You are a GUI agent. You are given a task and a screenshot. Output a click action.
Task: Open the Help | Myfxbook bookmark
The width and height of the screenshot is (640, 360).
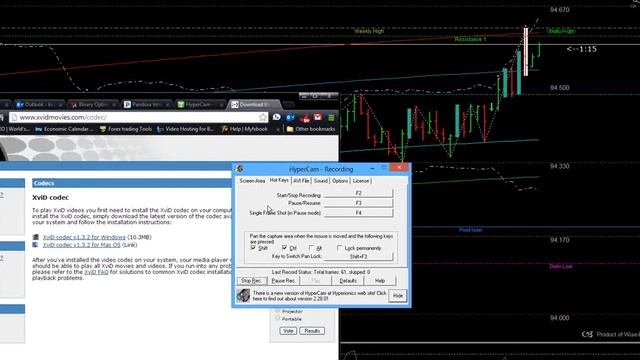(x=245, y=129)
